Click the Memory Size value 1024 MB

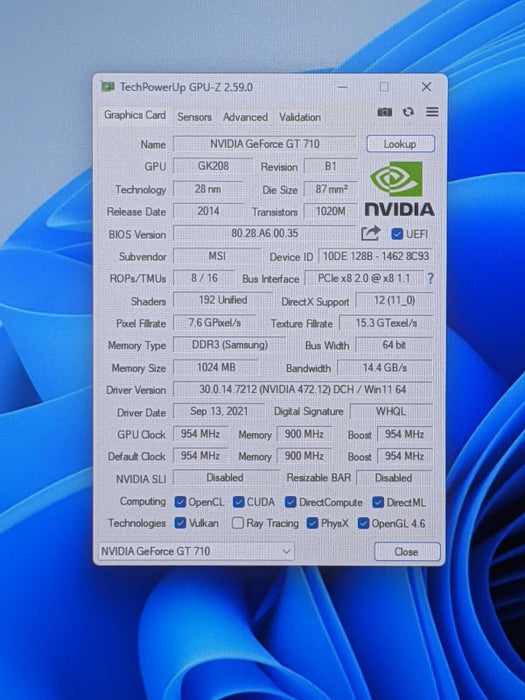tap(216, 367)
